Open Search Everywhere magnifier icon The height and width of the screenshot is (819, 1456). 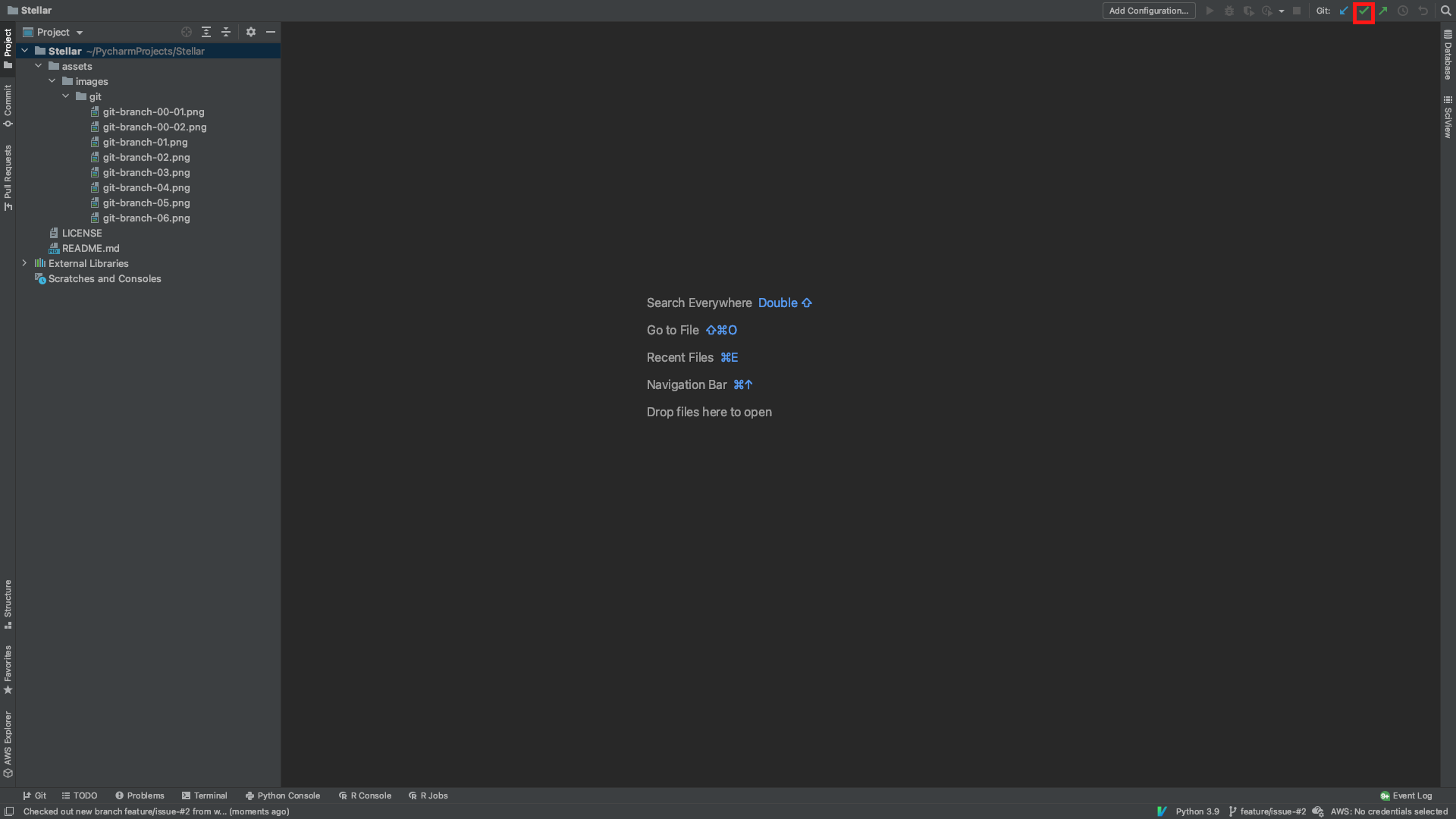[1445, 11]
